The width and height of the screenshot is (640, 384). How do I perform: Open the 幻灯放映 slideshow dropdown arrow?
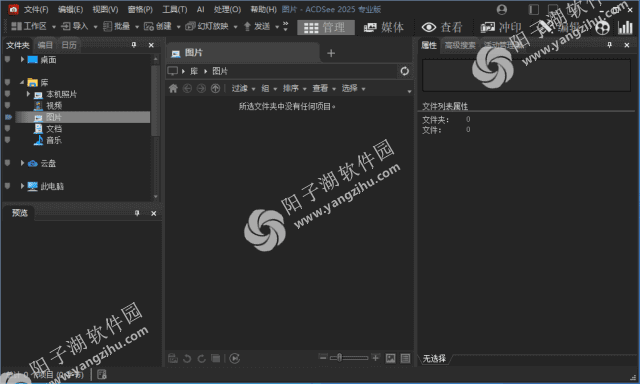pos(236,27)
